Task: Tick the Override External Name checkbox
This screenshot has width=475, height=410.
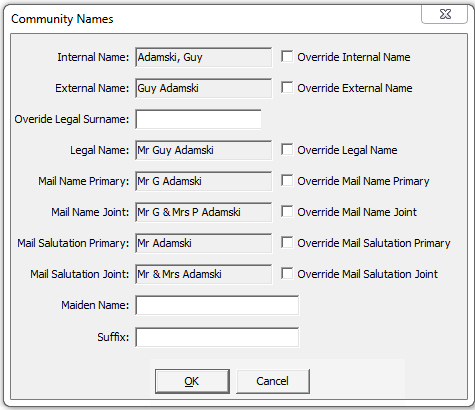Action: [287, 88]
